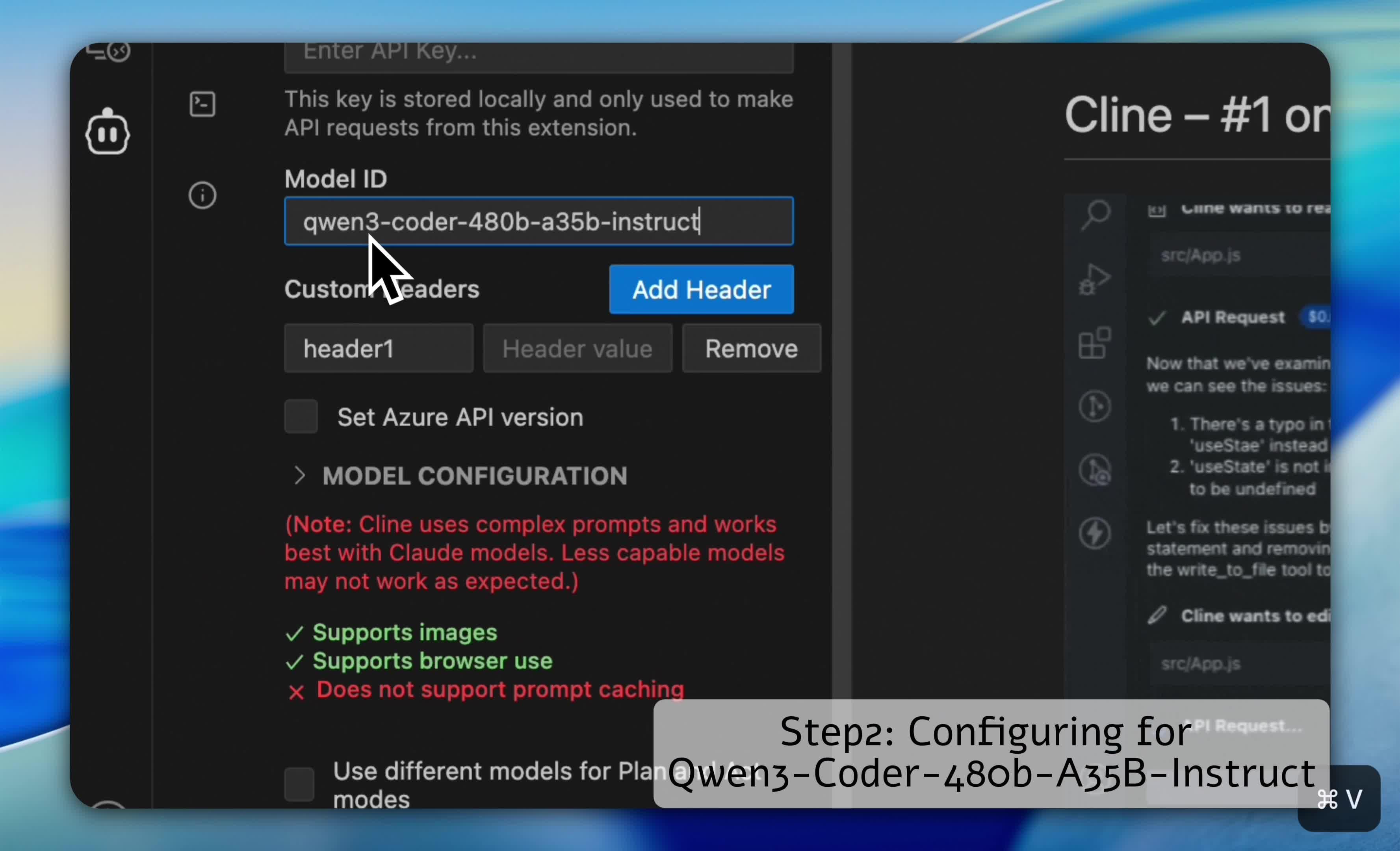Image resolution: width=1400 pixels, height=851 pixels.
Task: Check Use different models for Plan and Act modes
Action: pyautogui.click(x=299, y=784)
